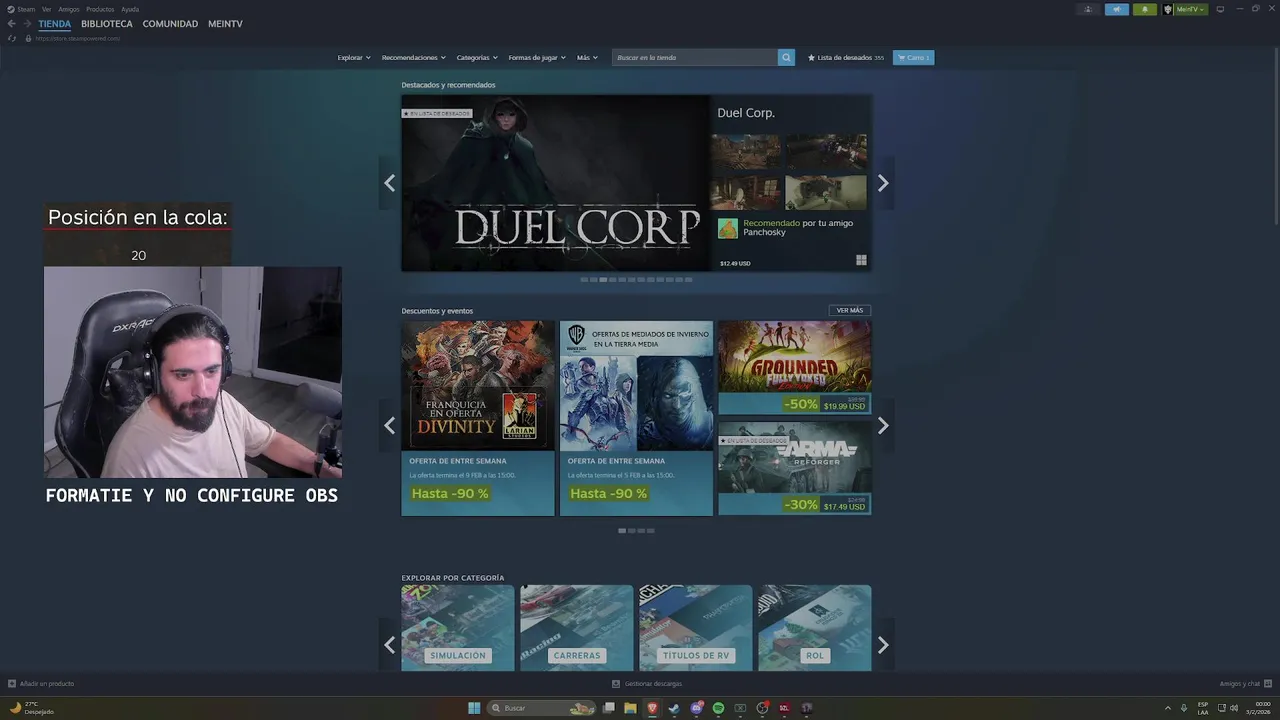This screenshot has height=720, width=1280.
Task: Click the store URL address text
Action: [77, 38]
